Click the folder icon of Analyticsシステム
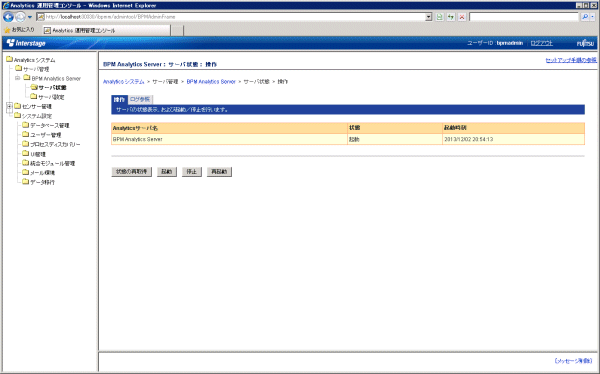The height and width of the screenshot is (374, 600). click(9, 59)
